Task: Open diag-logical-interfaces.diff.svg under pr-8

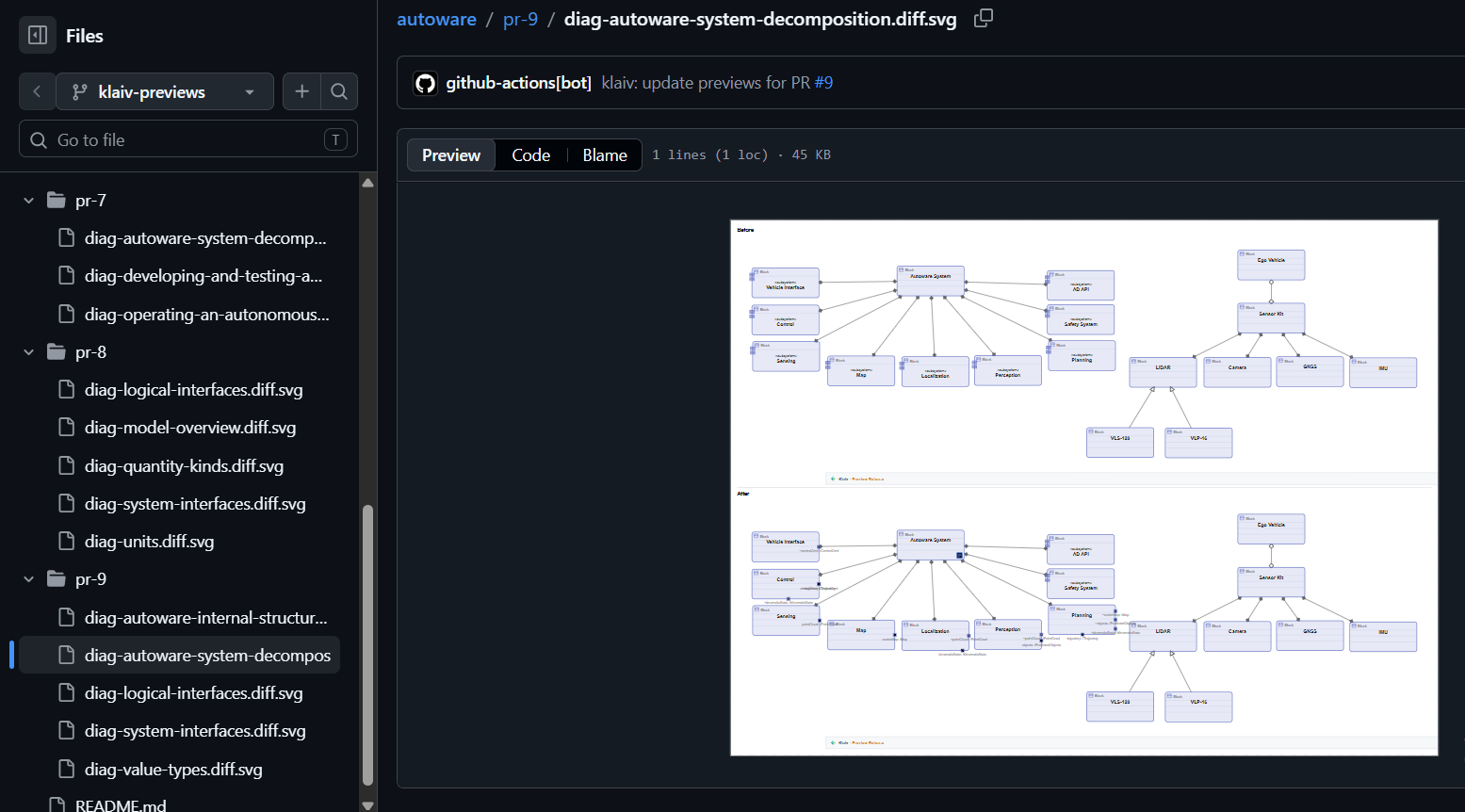Action: (x=193, y=390)
